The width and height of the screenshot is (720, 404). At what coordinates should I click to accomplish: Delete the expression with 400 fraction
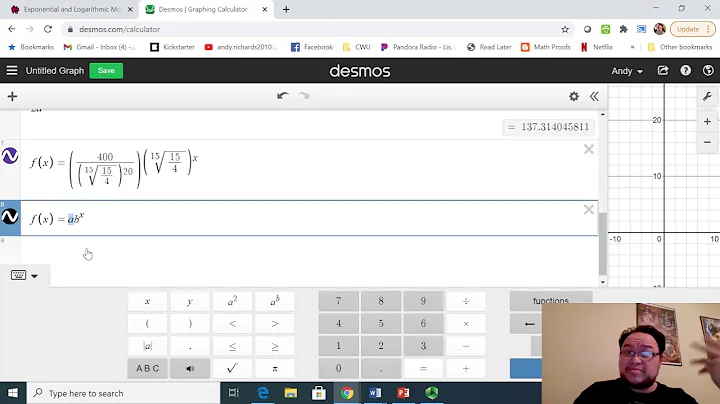point(589,149)
